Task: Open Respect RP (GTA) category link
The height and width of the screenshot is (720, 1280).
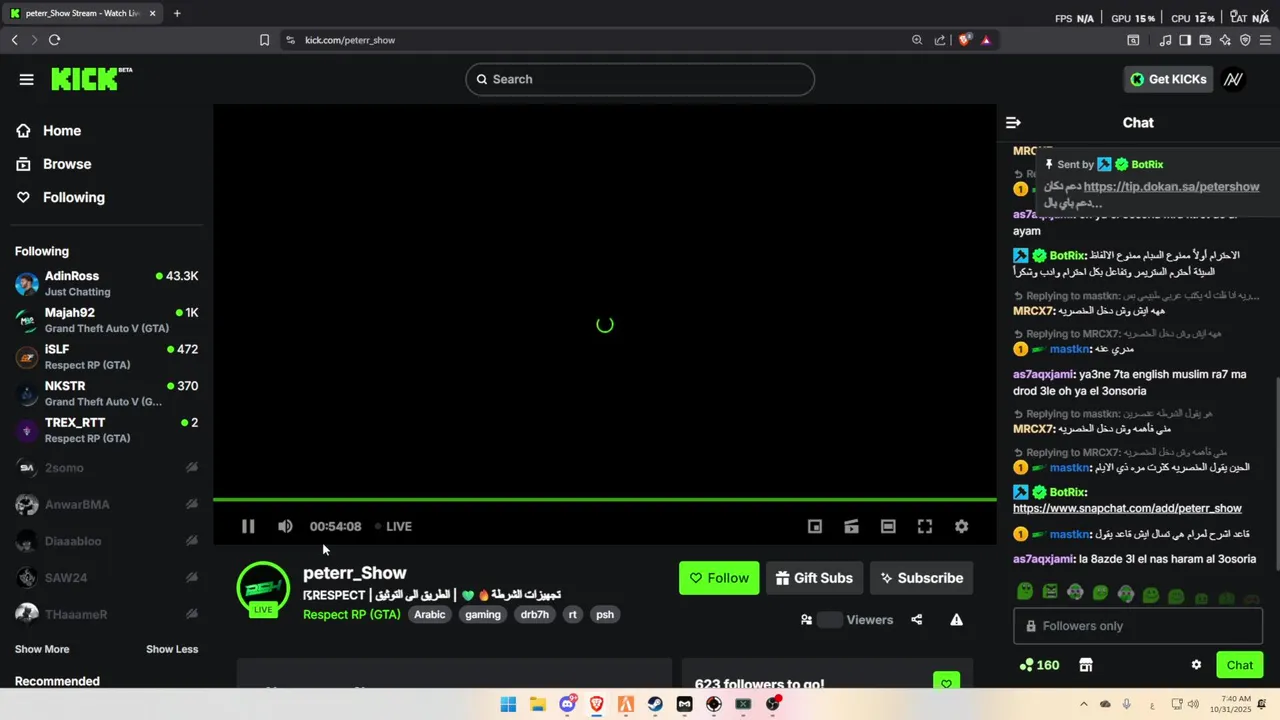Action: pos(352,614)
